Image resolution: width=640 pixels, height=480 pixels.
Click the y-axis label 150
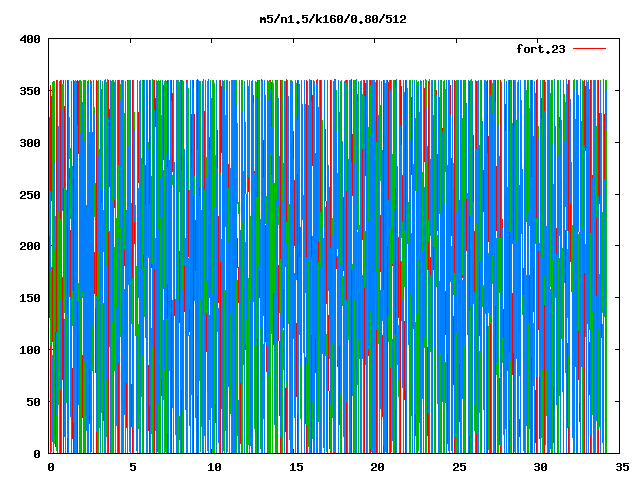30,298
